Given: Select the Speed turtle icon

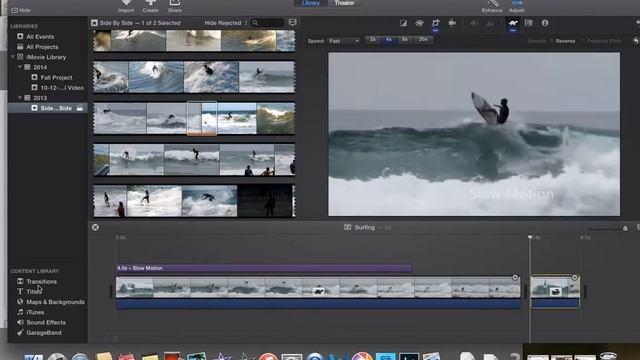Looking at the screenshot, I should 513,23.
